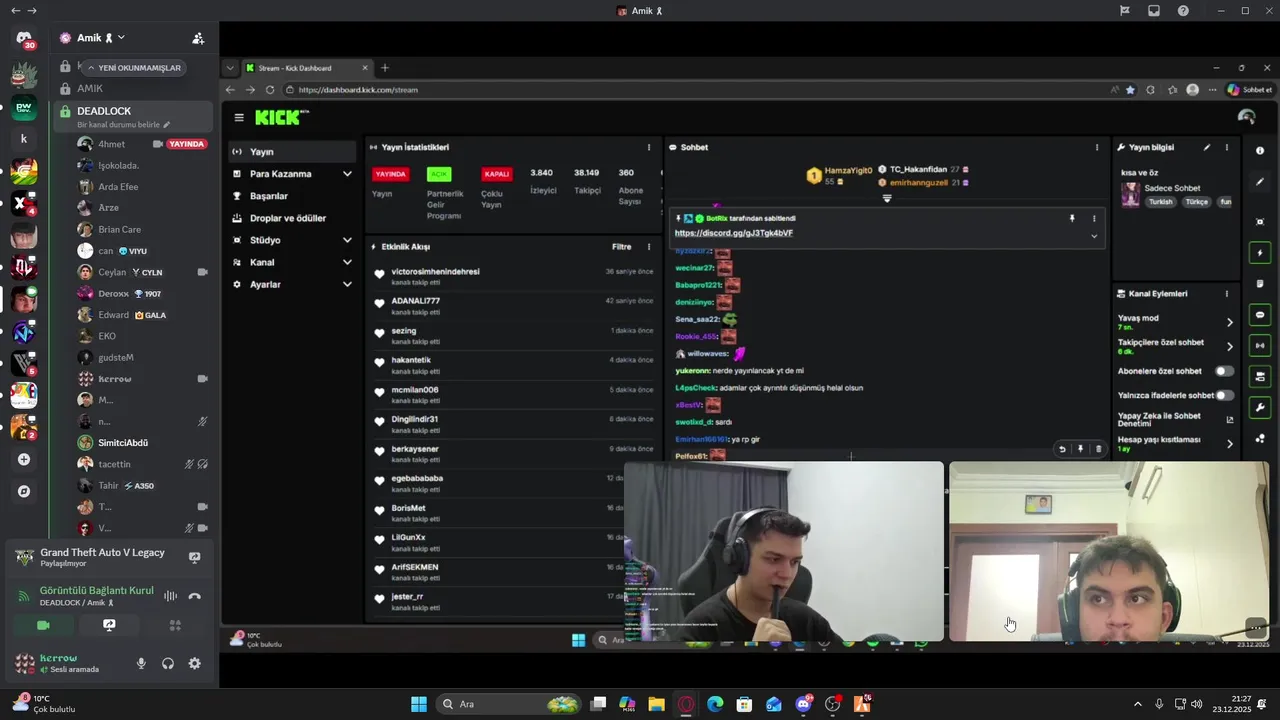
Task: Click the Turkish tag
Action: [x=1160, y=202]
